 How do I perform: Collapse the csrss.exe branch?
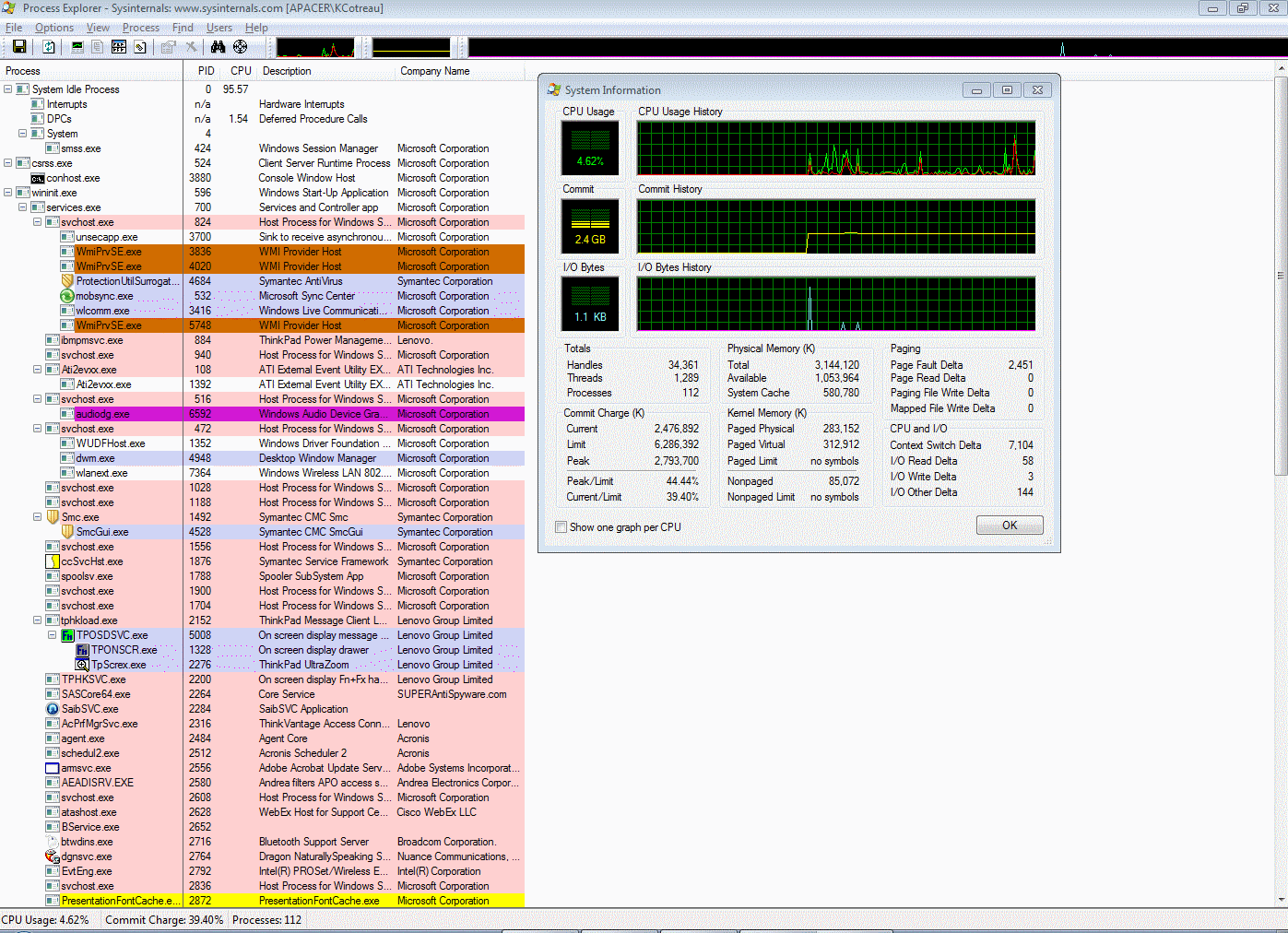pyautogui.click(x=7, y=163)
